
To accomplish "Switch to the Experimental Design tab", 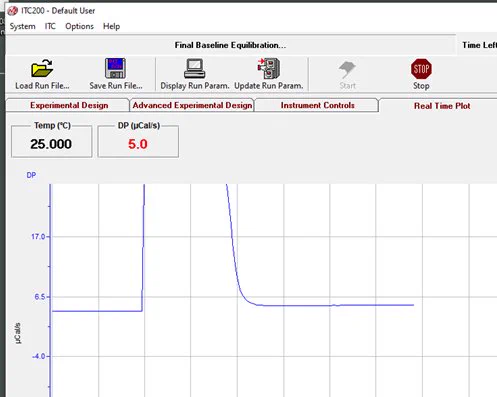I will coord(68,105).
